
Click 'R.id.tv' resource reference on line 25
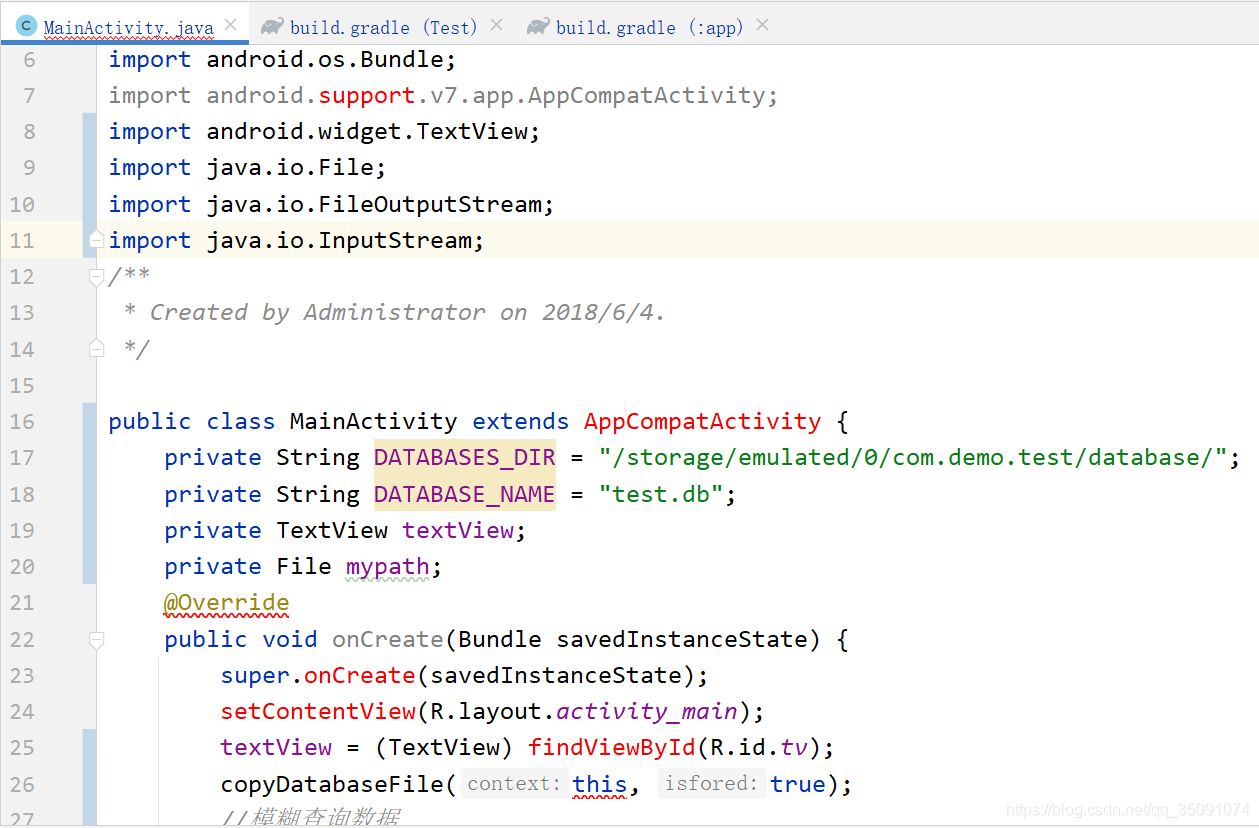[759, 748]
